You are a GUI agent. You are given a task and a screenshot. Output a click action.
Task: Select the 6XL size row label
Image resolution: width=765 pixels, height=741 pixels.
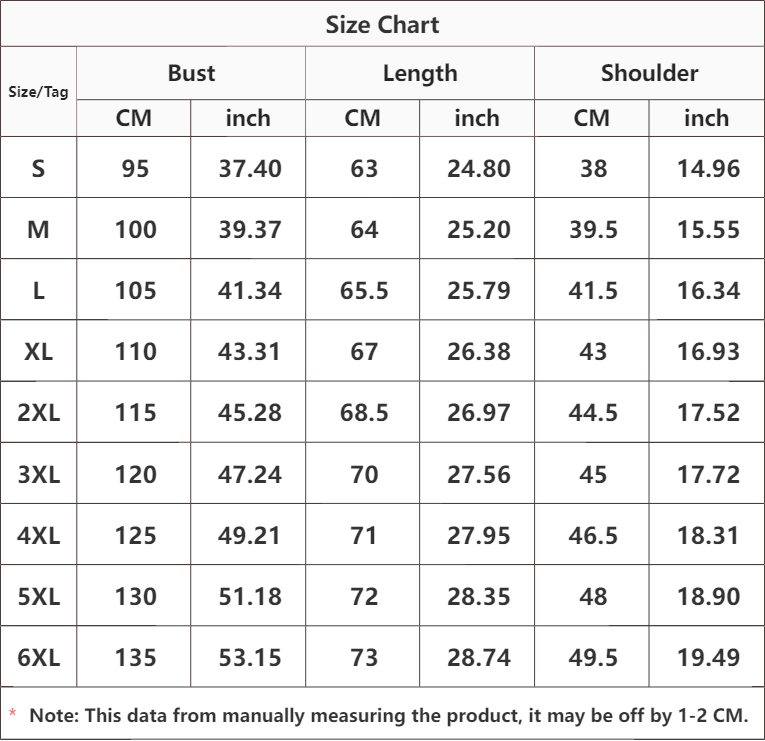click(38, 657)
